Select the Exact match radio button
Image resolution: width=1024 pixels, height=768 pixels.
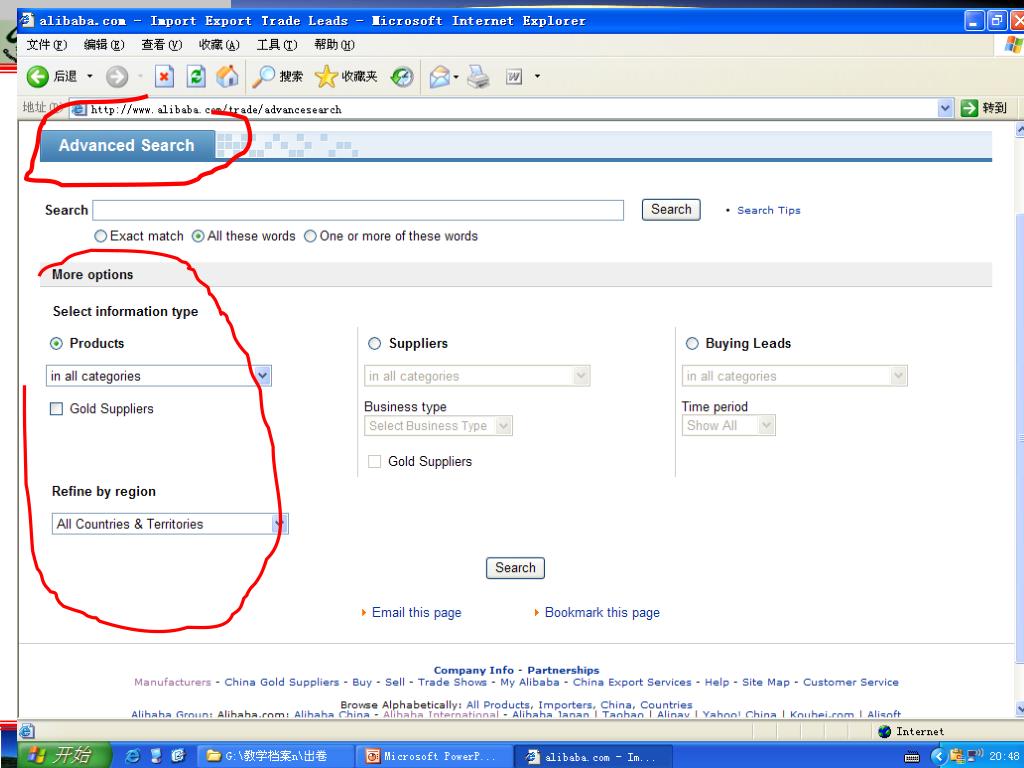click(x=100, y=236)
